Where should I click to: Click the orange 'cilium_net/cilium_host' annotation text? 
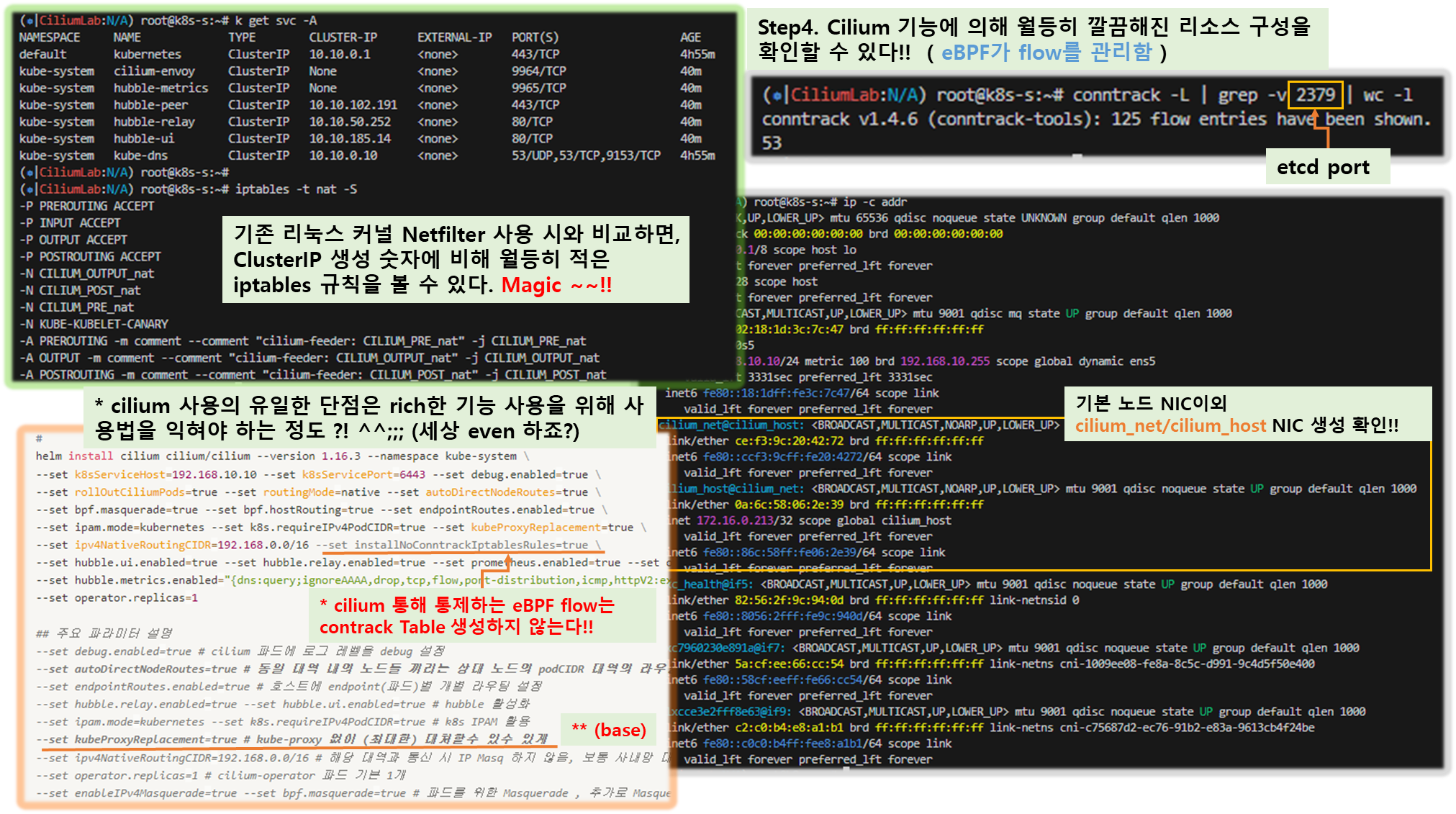[x=1170, y=426]
